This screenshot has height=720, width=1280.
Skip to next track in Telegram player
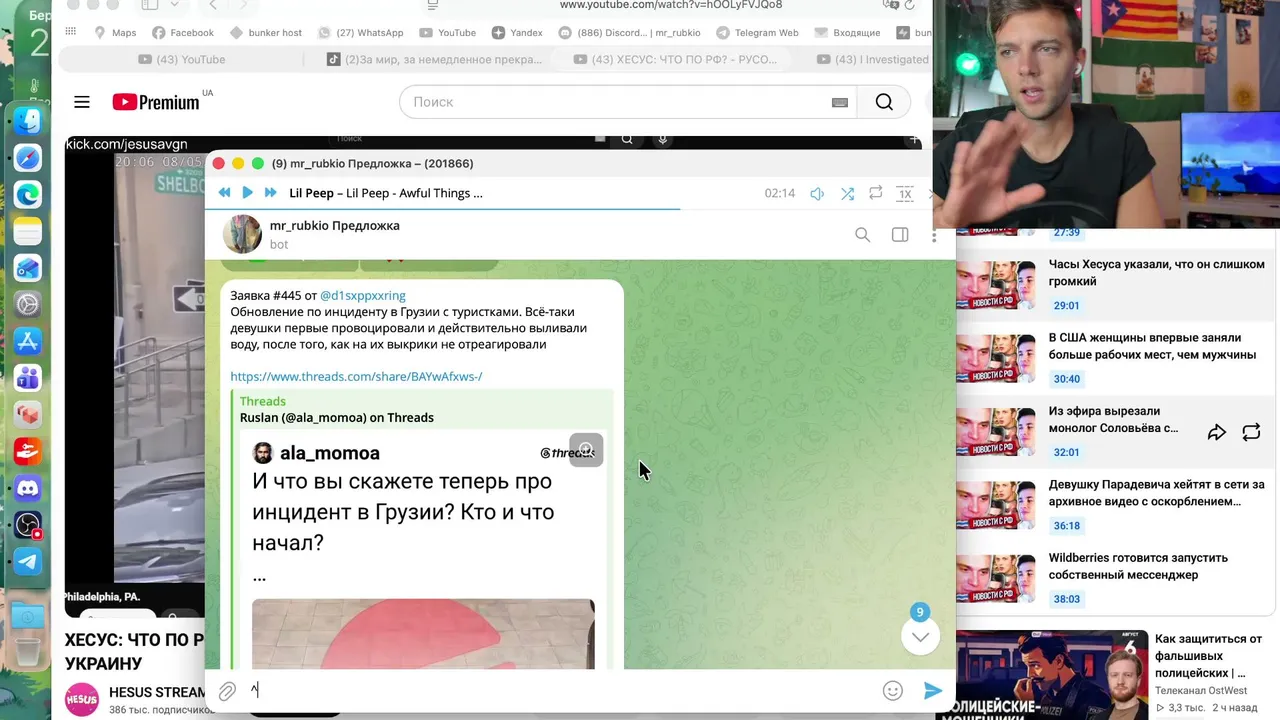[x=270, y=193]
